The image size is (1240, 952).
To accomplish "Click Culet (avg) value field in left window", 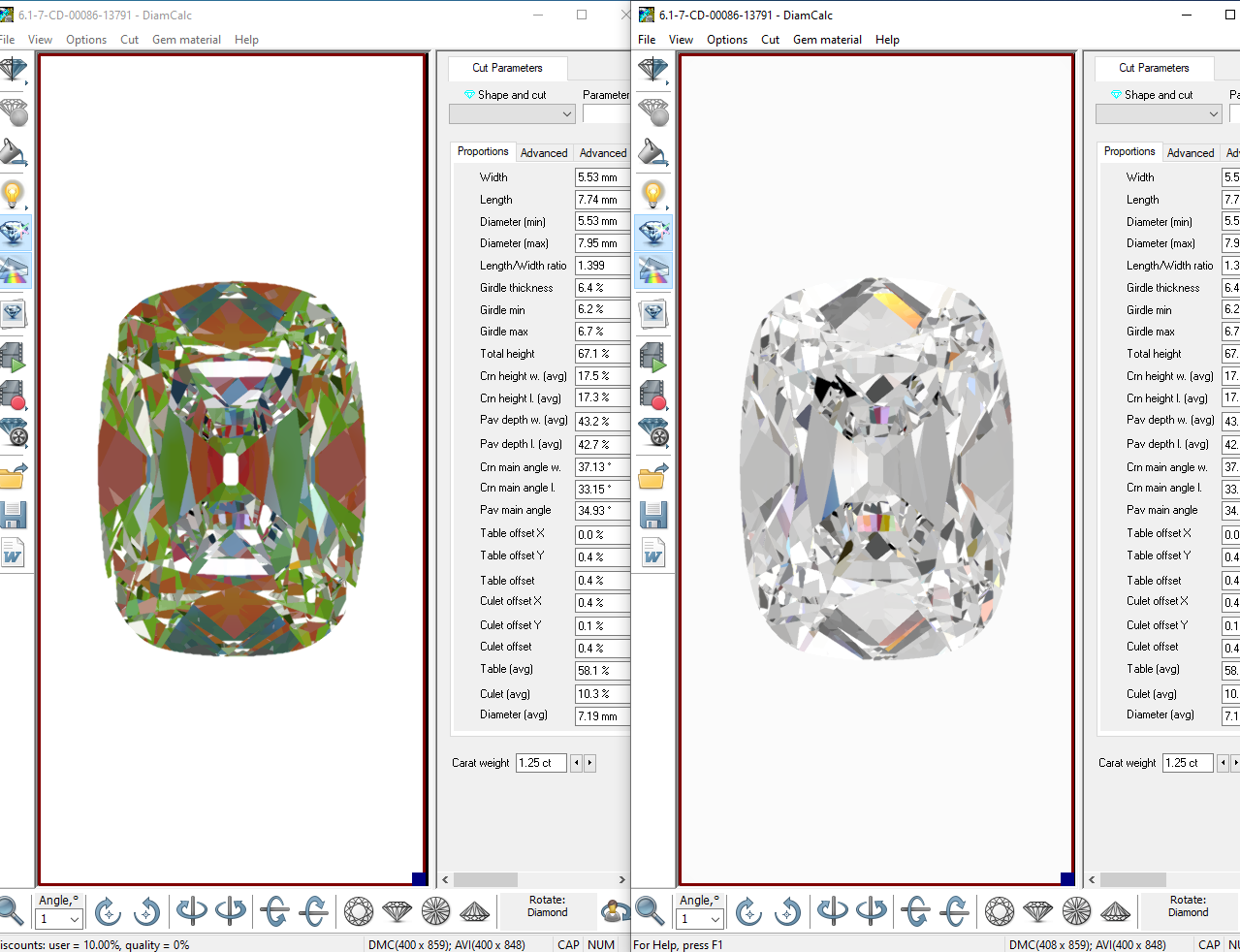I will pos(602,694).
